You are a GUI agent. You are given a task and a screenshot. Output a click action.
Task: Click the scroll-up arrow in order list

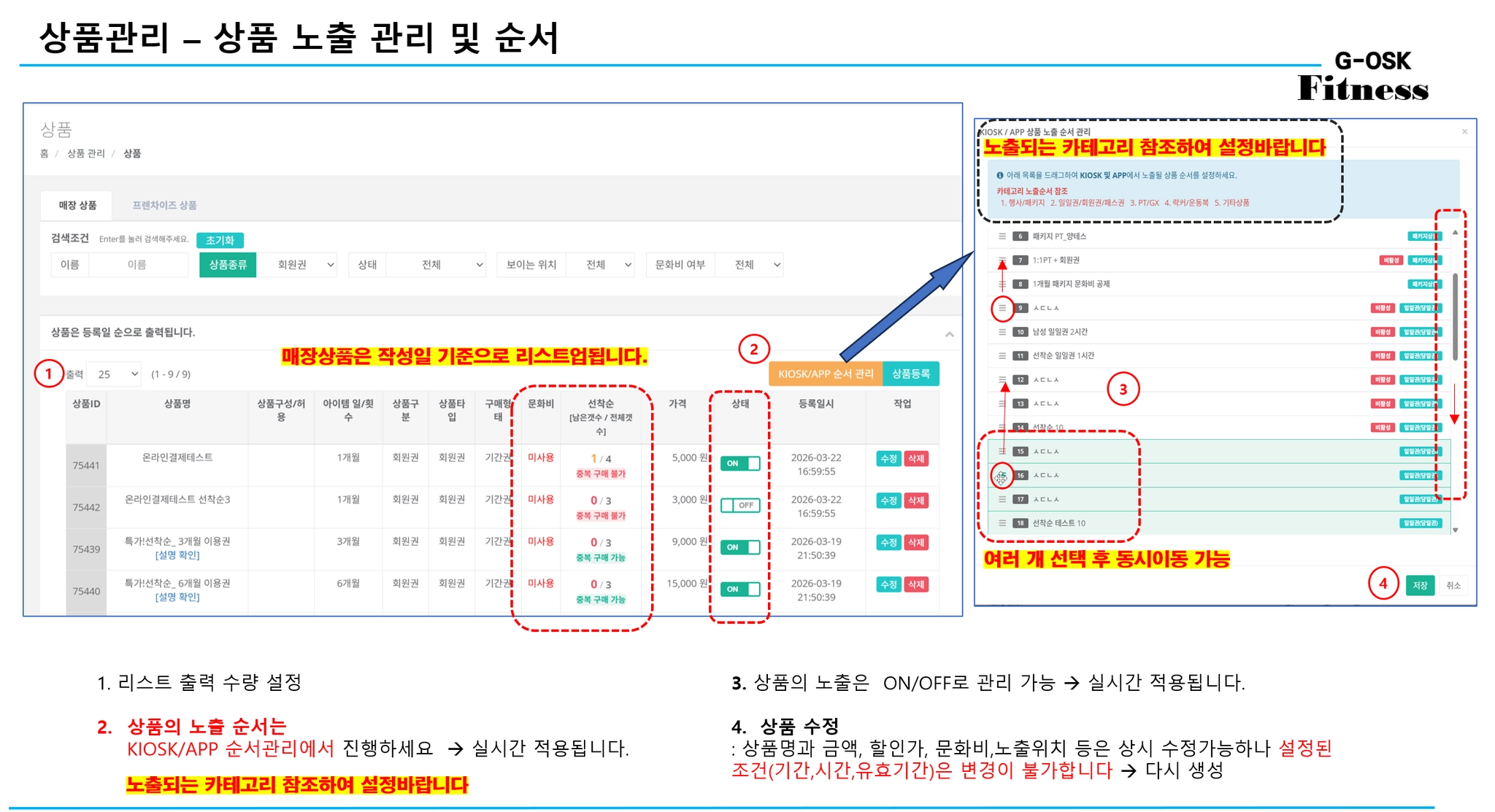click(x=1455, y=233)
